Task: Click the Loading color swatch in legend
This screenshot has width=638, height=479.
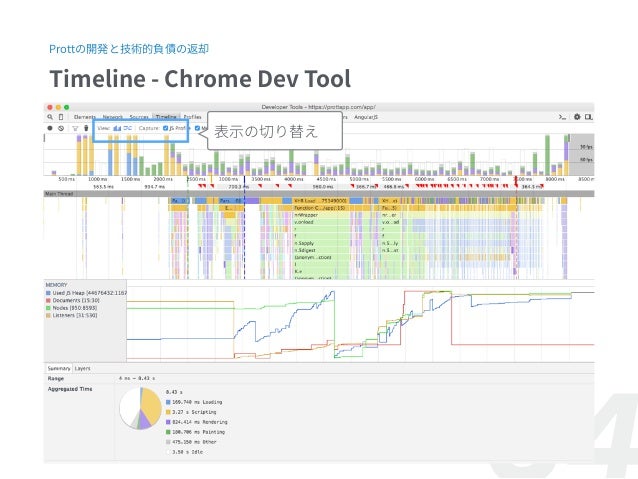Action: 168,402
